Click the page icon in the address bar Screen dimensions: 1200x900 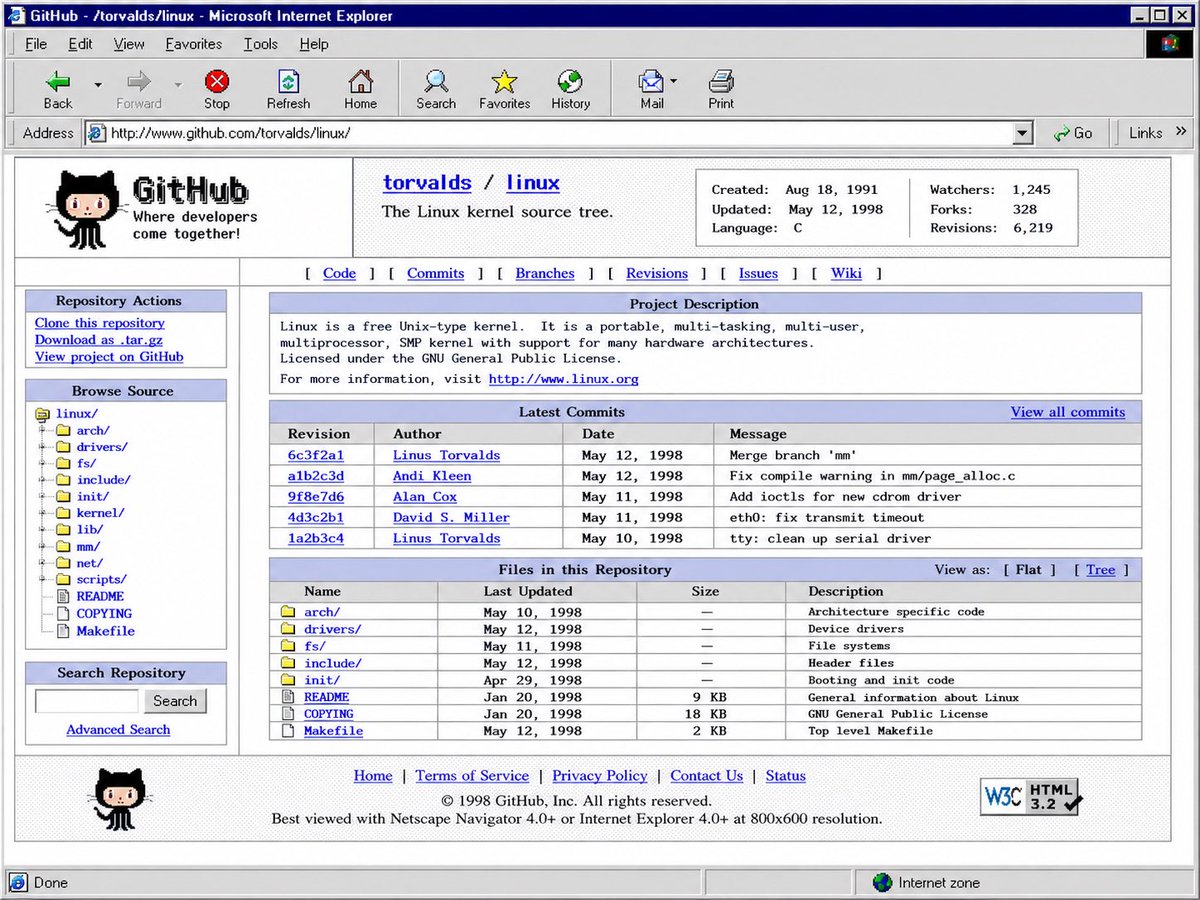click(96, 133)
